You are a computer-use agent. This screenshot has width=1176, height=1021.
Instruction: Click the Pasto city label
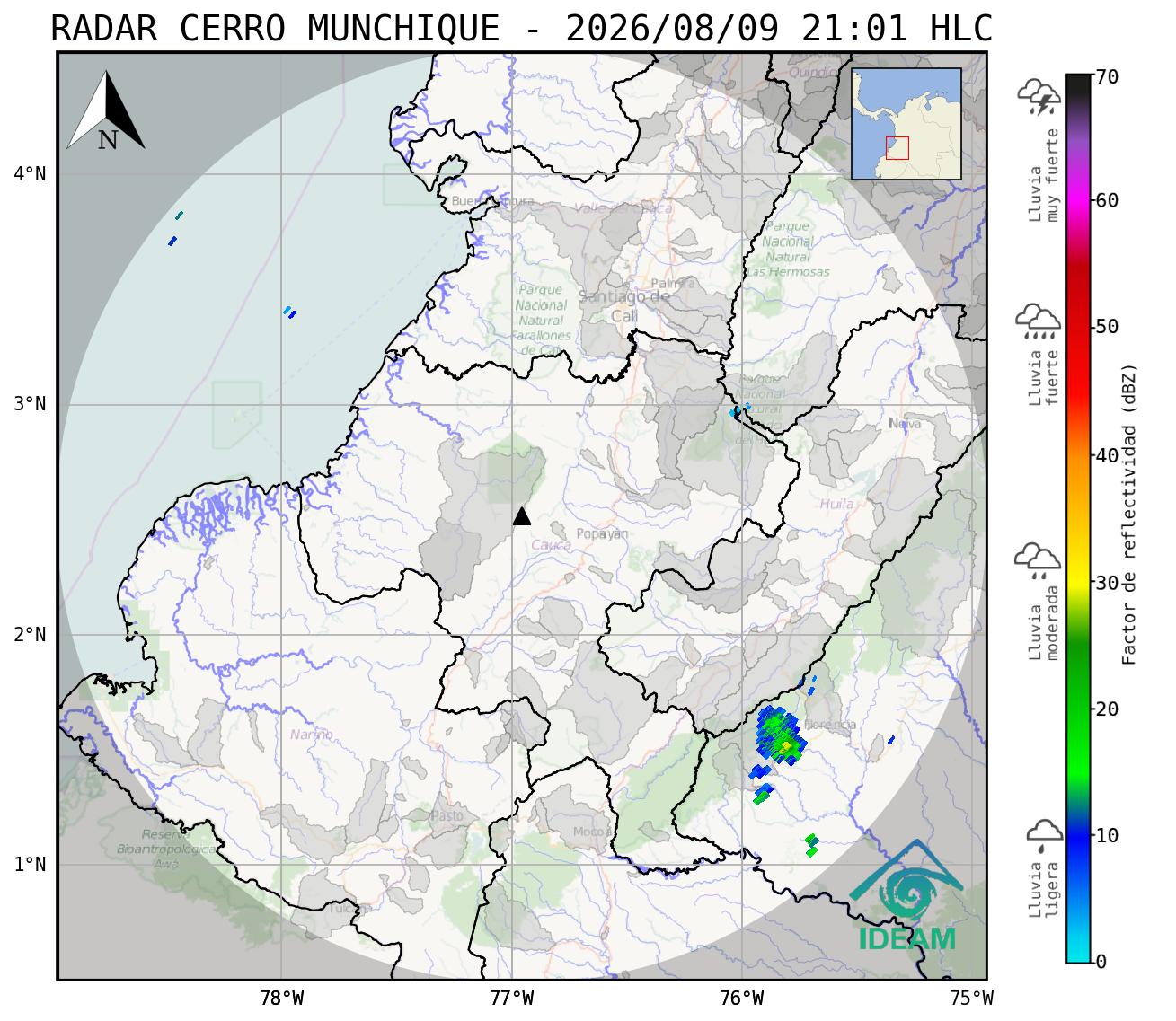[447, 816]
